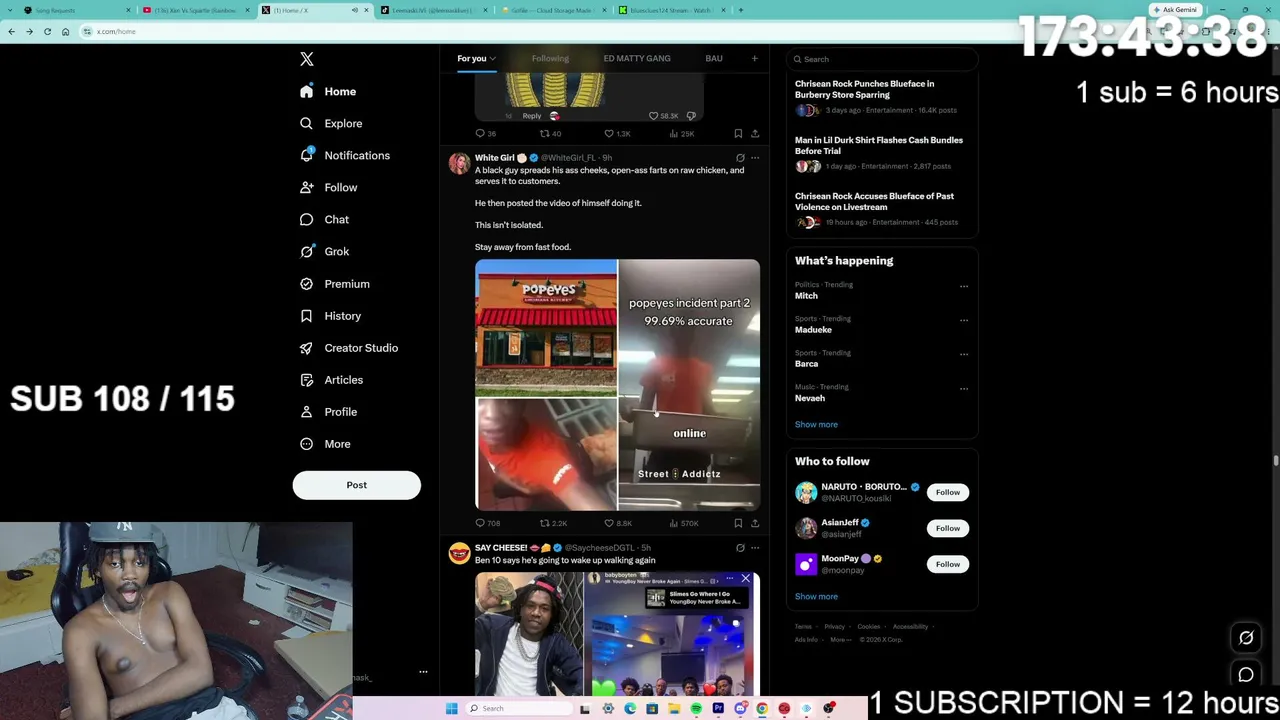Repost the post with 40 reposts
Image resolution: width=1280 pixels, height=720 pixels.
[550, 133]
